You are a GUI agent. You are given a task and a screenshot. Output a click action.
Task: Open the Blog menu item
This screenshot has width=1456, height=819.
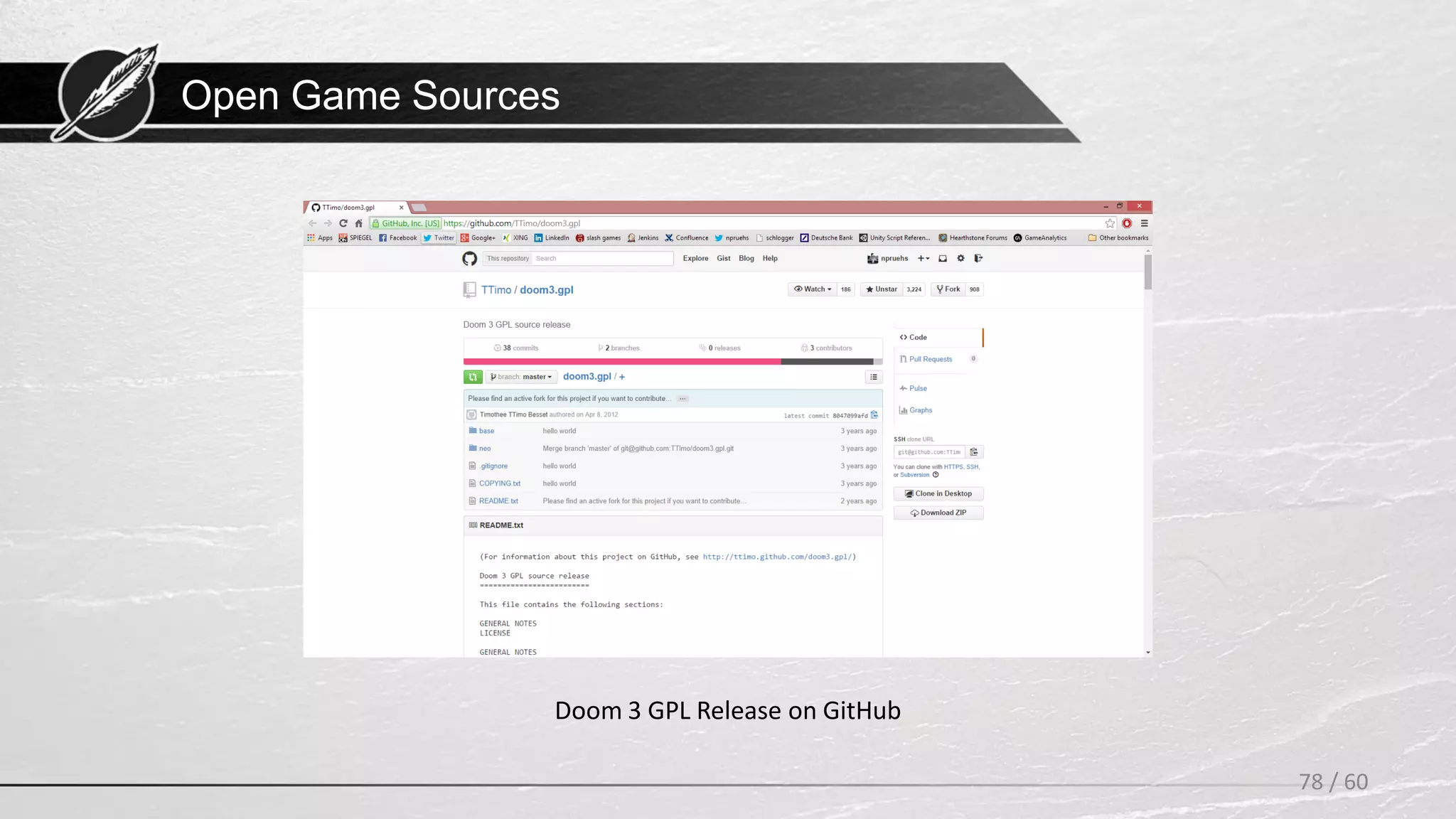click(x=746, y=259)
